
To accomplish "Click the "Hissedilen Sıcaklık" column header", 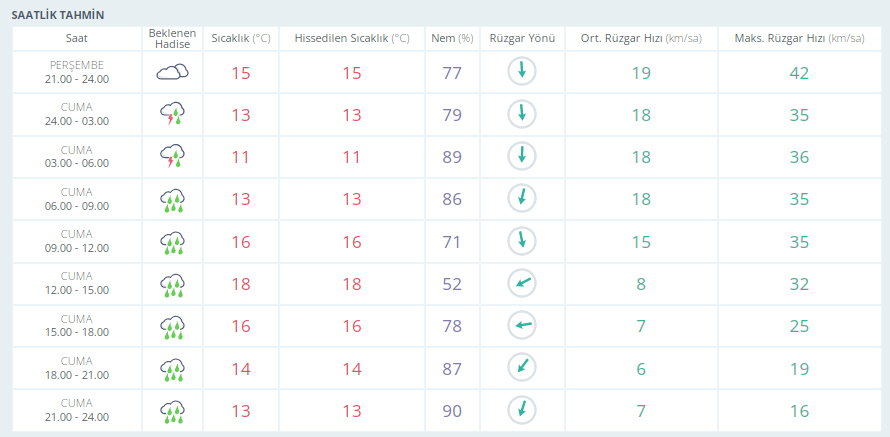I will pos(352,38).
